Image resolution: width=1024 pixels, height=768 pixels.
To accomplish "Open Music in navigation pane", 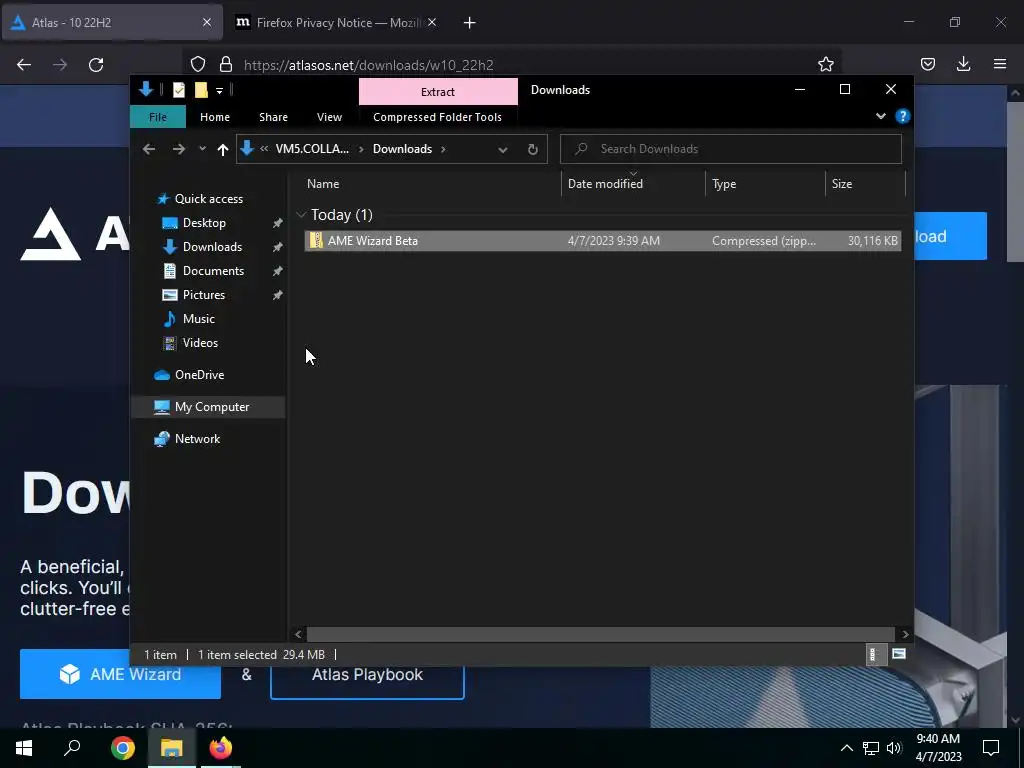I will (199, 319).
